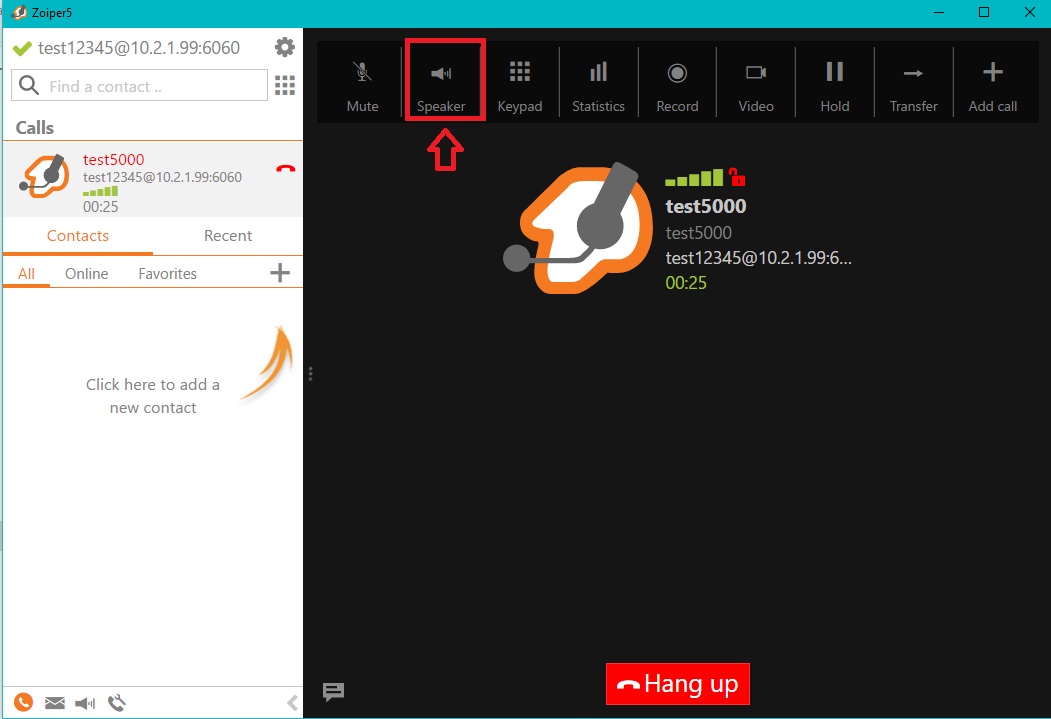This screenshot has height=719, width=1051.
Task: Transfer the current call
Action: (913, 85)
